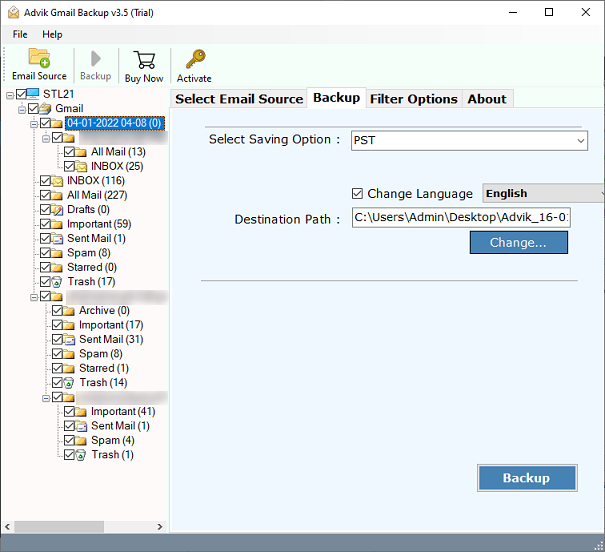Open the Help menu
Screen dimensions: 605x552
52,34
